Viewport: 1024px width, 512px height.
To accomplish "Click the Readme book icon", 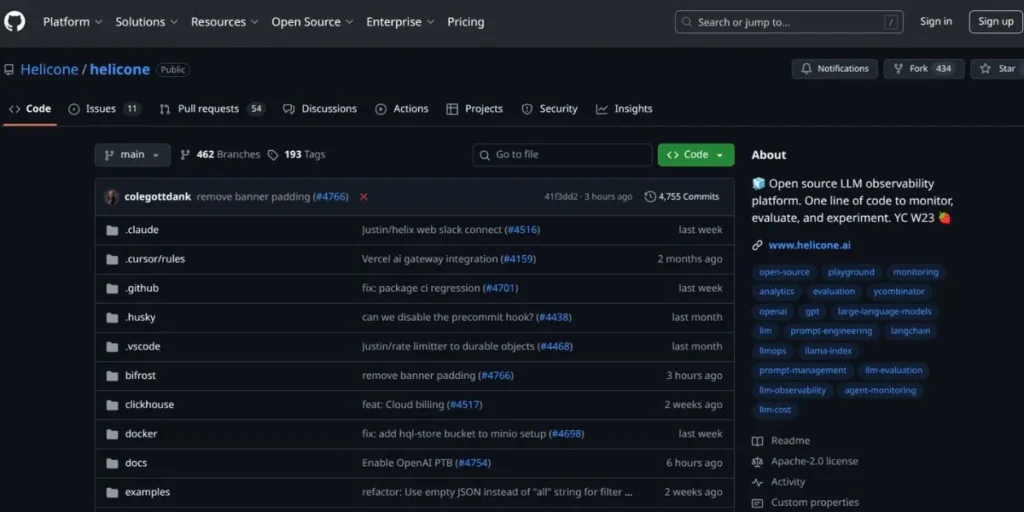I will tap(757, 441).
